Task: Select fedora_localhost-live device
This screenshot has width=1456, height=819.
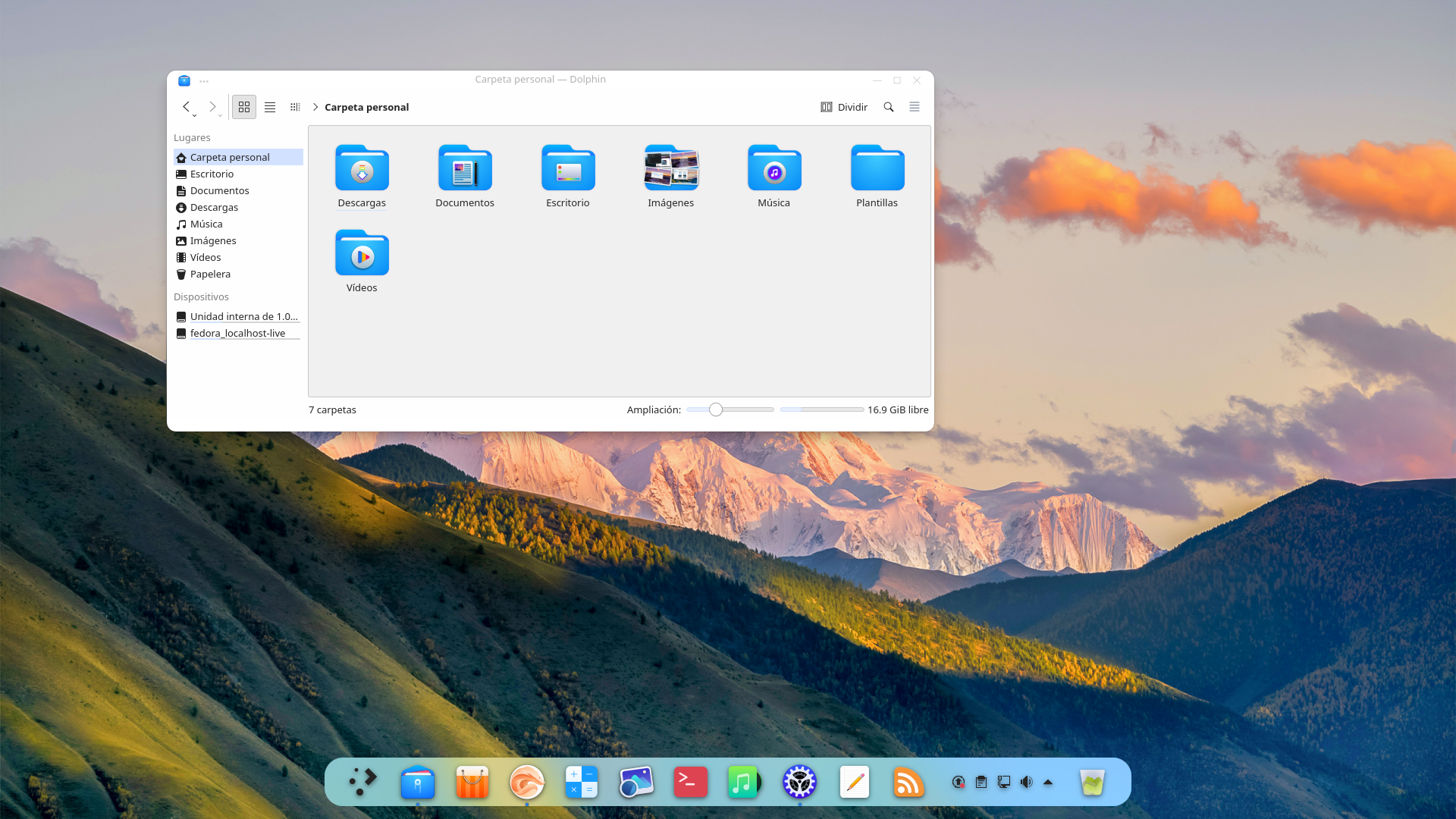Action: click(x=238, y=333)
